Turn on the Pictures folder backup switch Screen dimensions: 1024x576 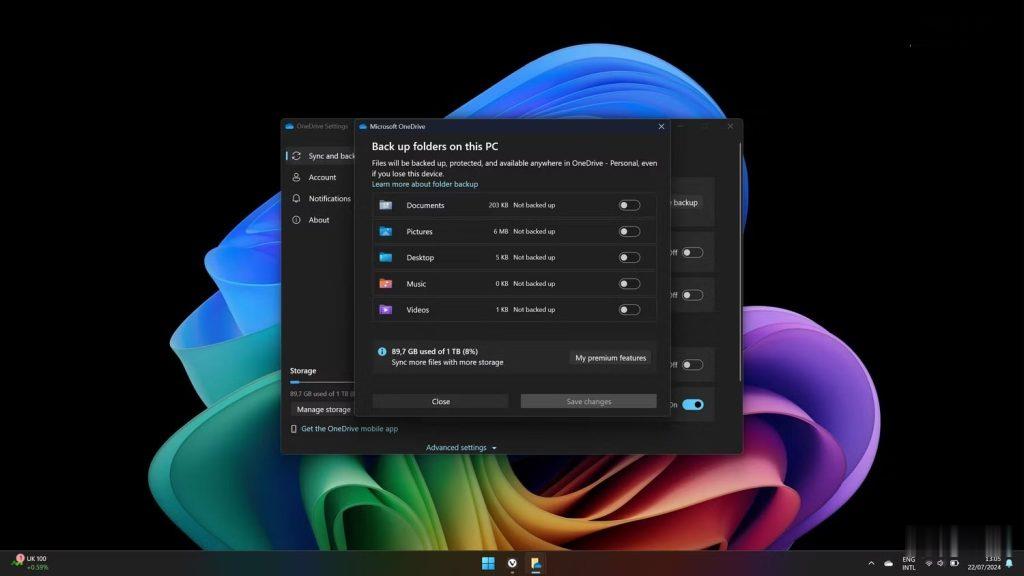point(629,231)
